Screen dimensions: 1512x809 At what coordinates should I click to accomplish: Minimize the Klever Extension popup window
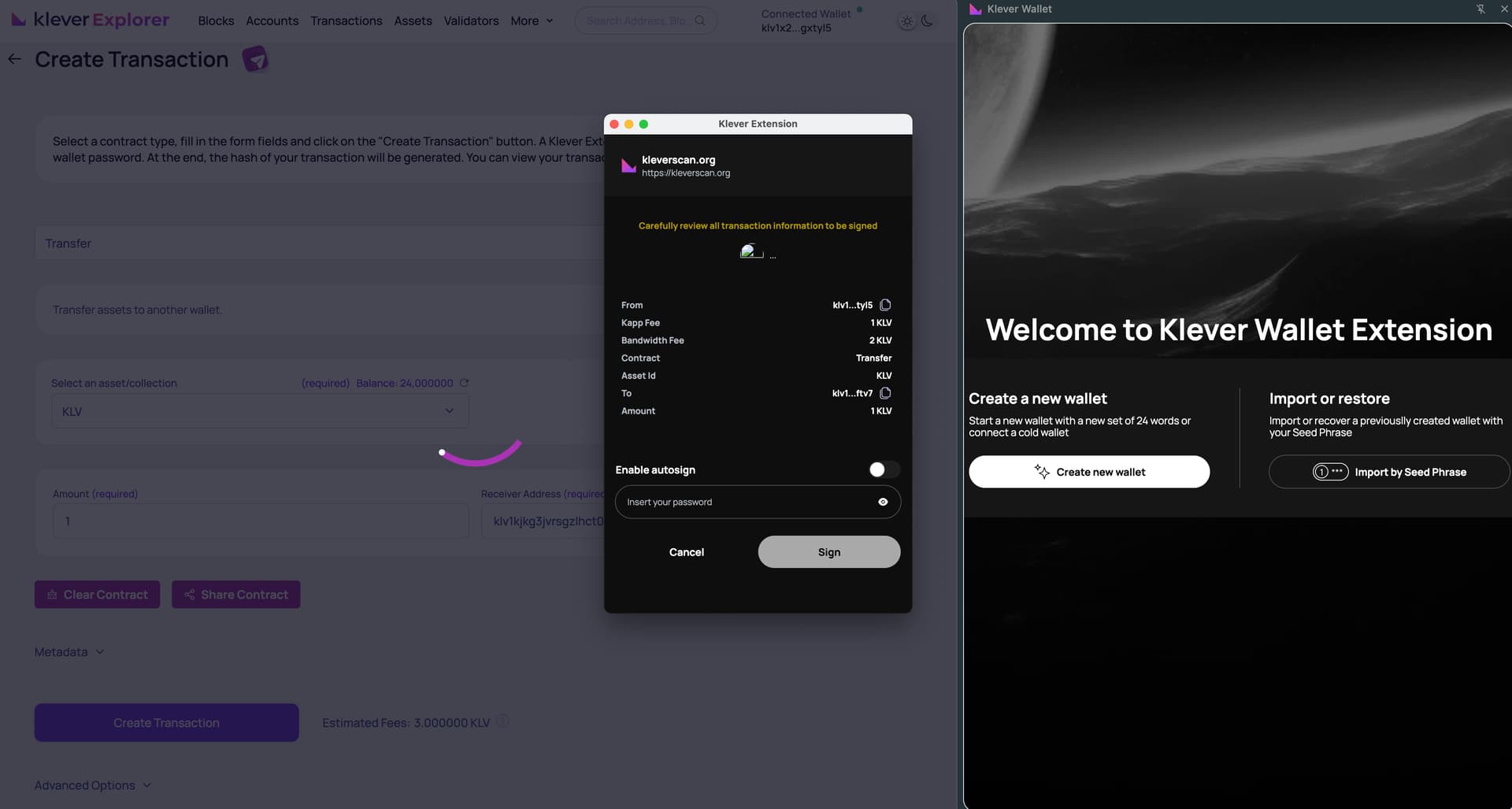[x=628, y=124]
